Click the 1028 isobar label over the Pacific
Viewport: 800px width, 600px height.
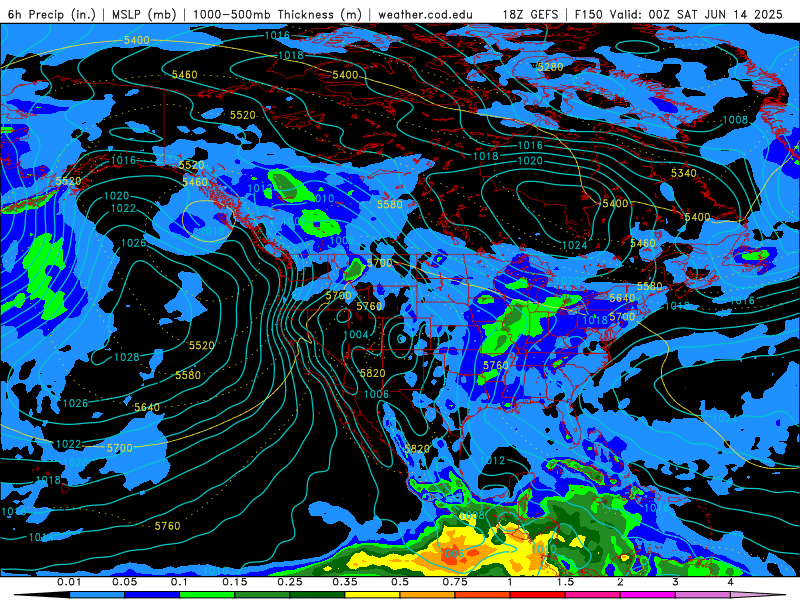point(127,357)
